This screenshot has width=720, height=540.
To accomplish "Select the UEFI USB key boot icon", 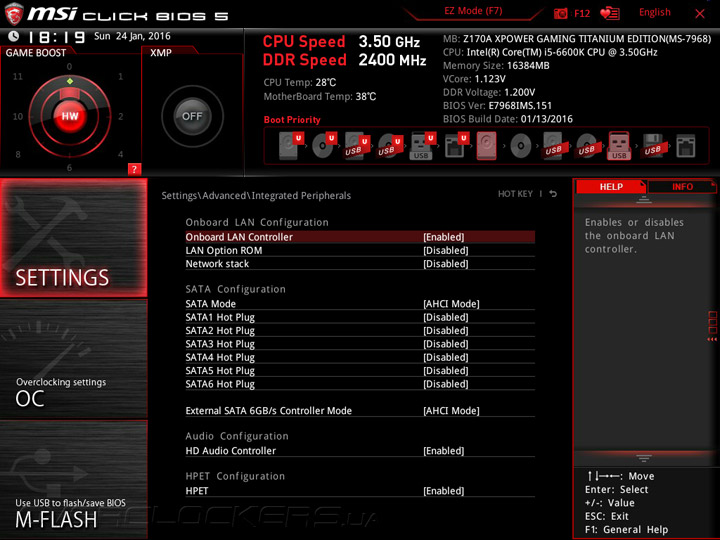I will click(x=422, y=146).
